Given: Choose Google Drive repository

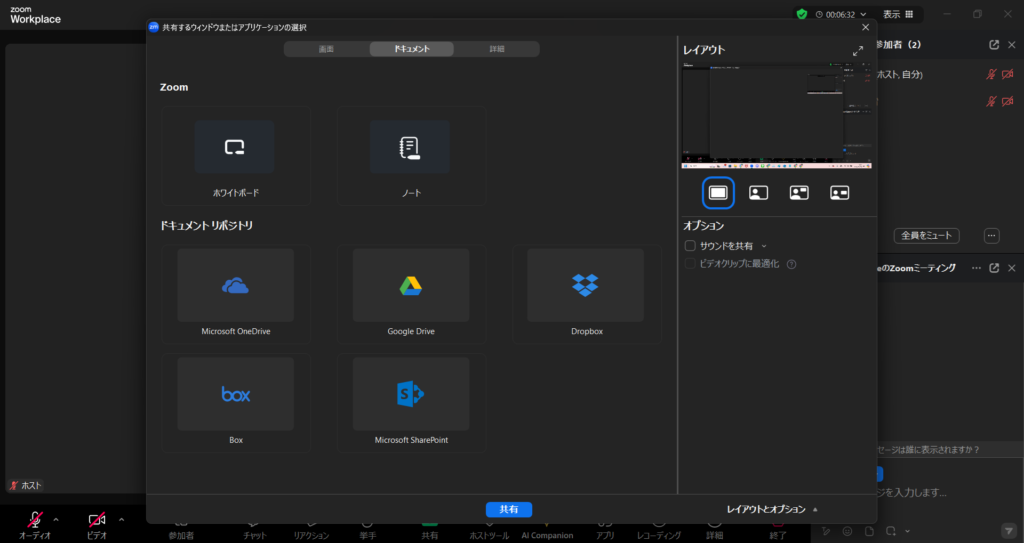Looking at the screenshot, I should pos(411,293).
